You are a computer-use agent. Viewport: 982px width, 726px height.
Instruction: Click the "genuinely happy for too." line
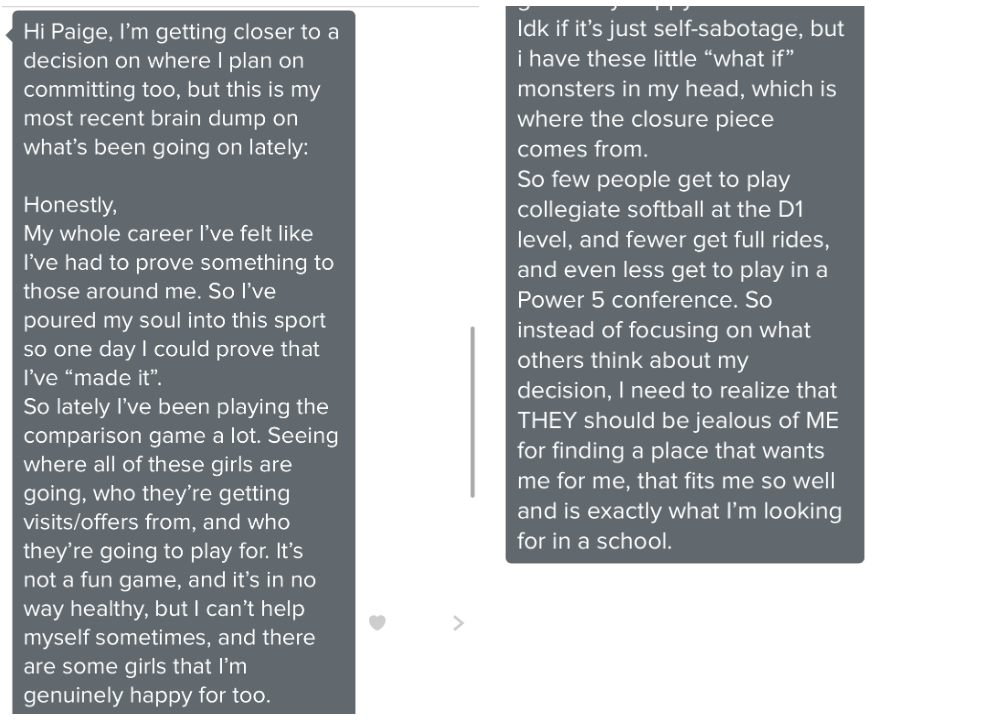tap(147, 695)
